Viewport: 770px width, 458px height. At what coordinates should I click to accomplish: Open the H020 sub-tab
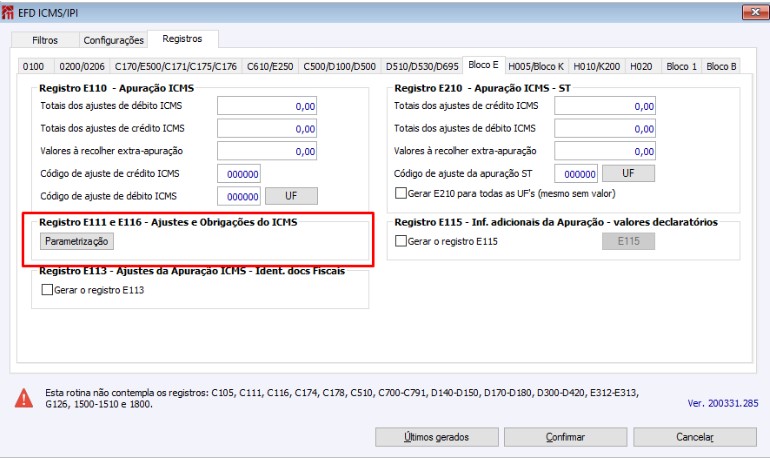(641, 66)
